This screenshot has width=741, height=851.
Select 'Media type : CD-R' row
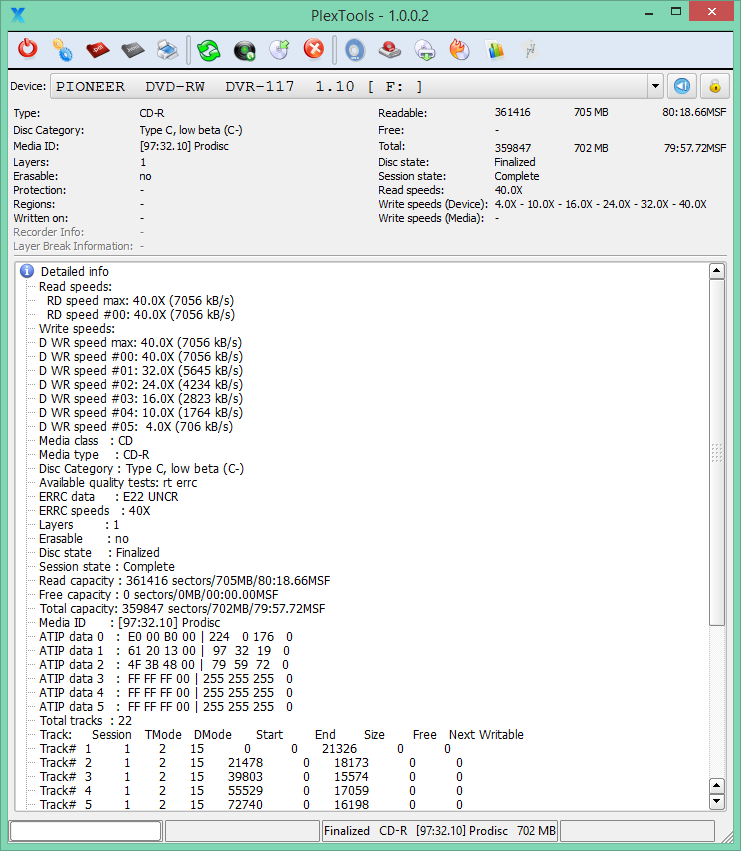[x=94, y=455]
